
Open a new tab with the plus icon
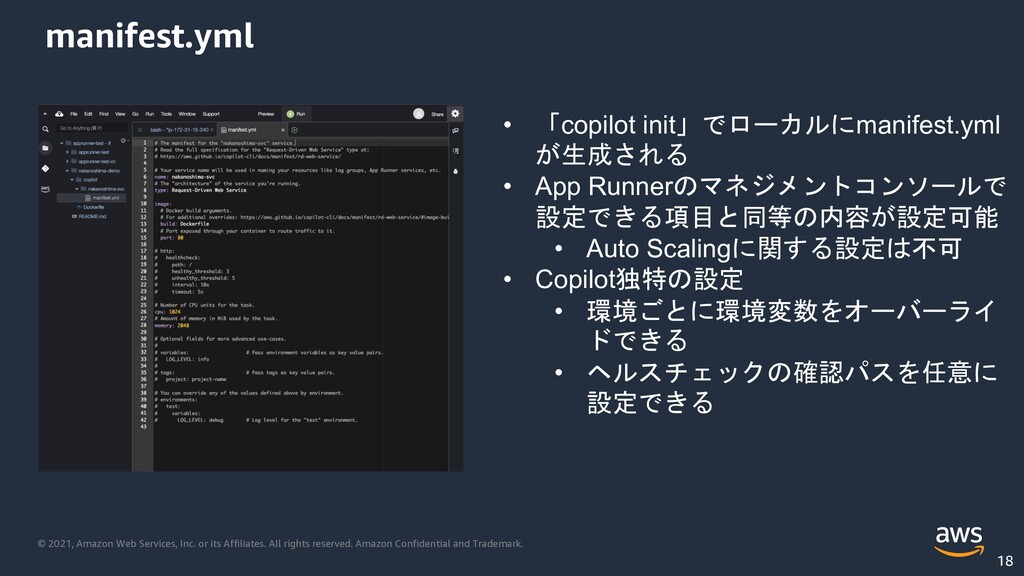point(295,130)
